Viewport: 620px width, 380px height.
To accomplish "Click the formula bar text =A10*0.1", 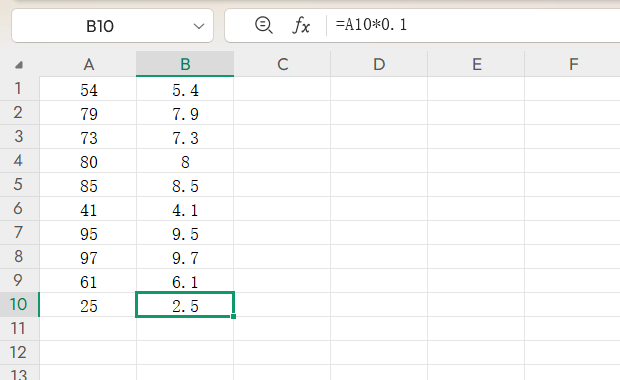I will pyautogui.click(x=371, y=25).
